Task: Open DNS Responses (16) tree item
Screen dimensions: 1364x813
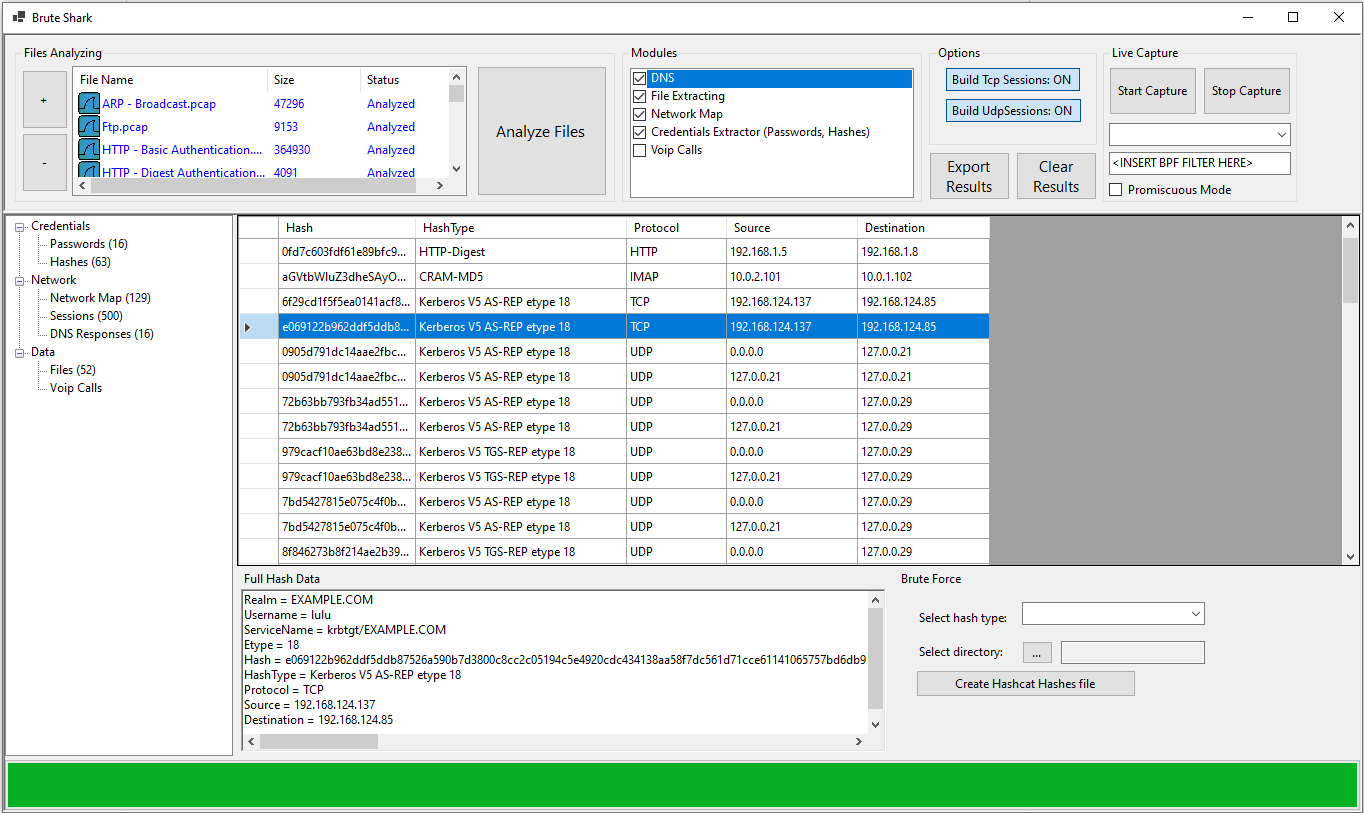Action: pyautogui.click(x=102, y=334)
